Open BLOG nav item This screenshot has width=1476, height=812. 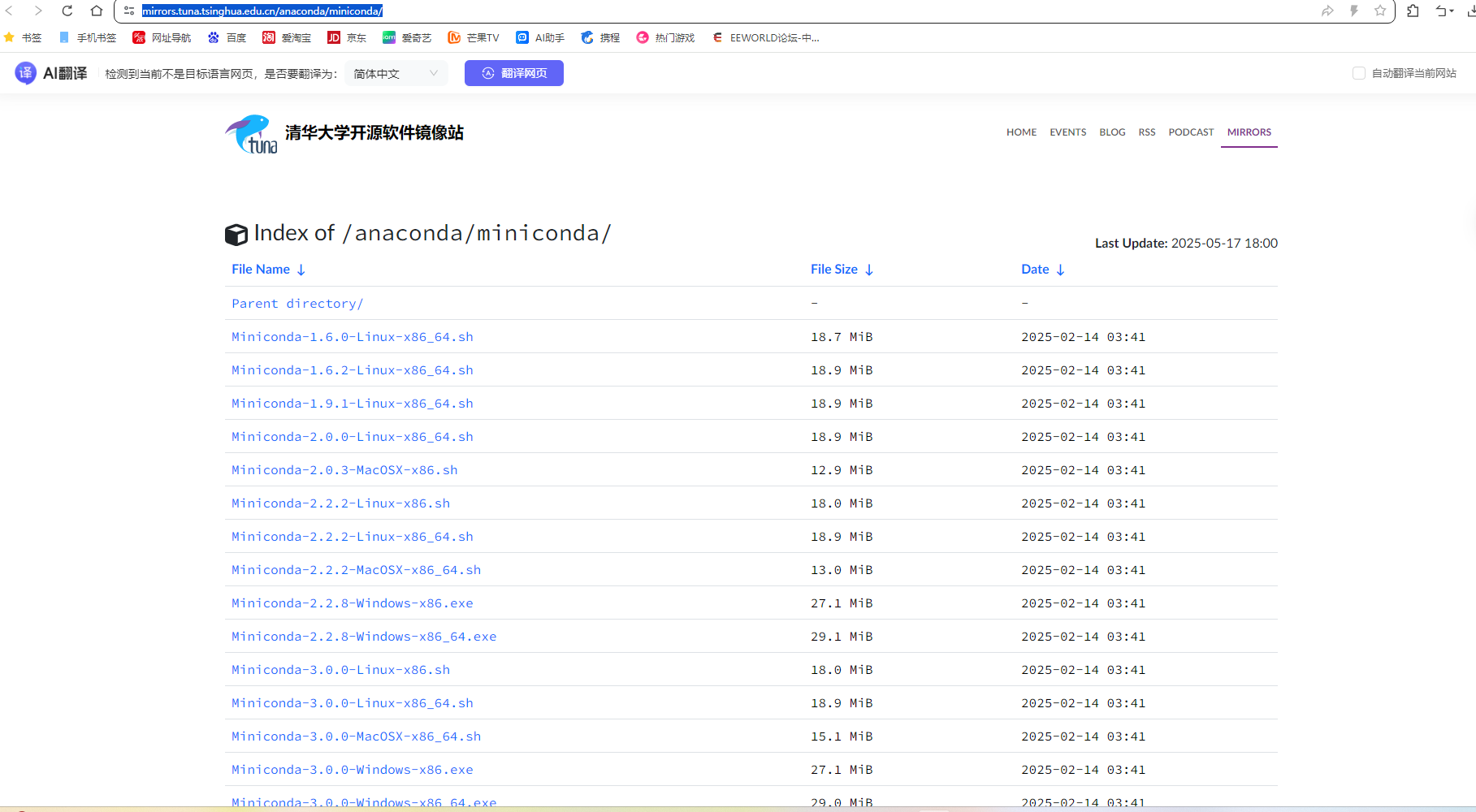point(1112,132)
